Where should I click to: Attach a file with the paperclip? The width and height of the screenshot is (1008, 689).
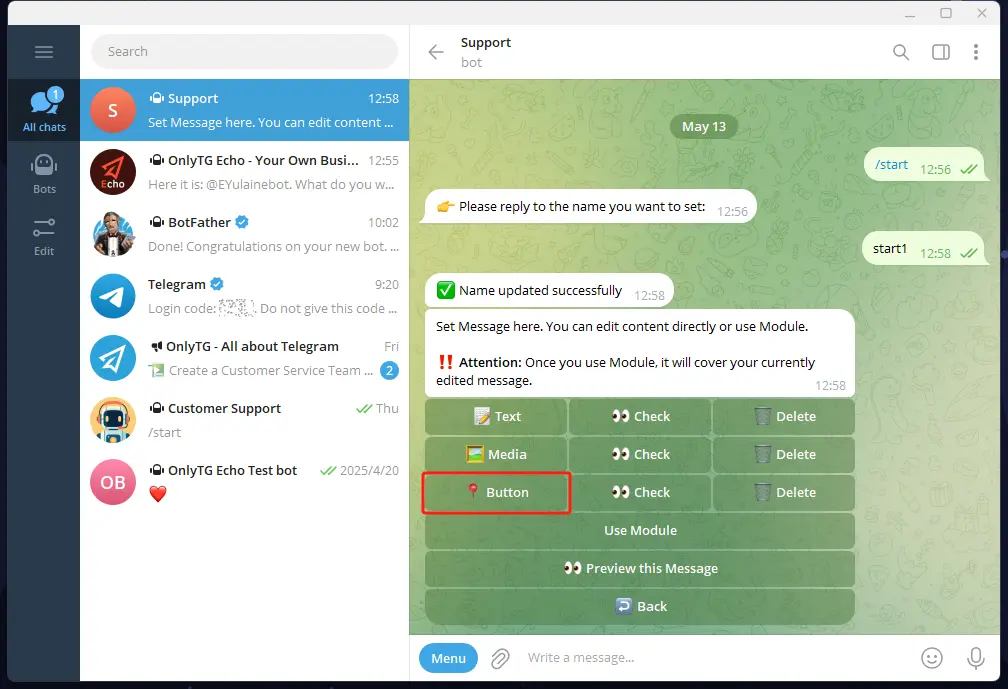(500, 658)
